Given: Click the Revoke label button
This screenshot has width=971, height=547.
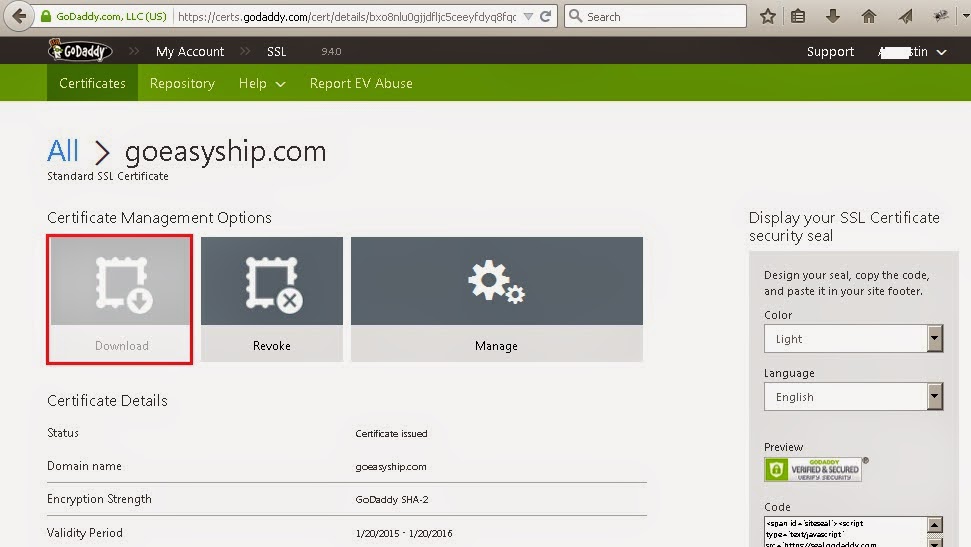Looking at the screenshot, I should click(x=271, y=346).
